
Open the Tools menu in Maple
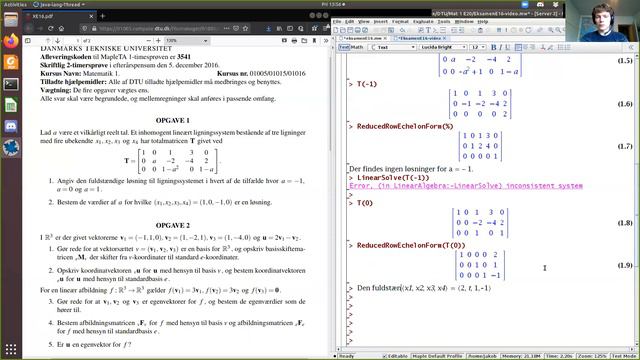(444, 22)
